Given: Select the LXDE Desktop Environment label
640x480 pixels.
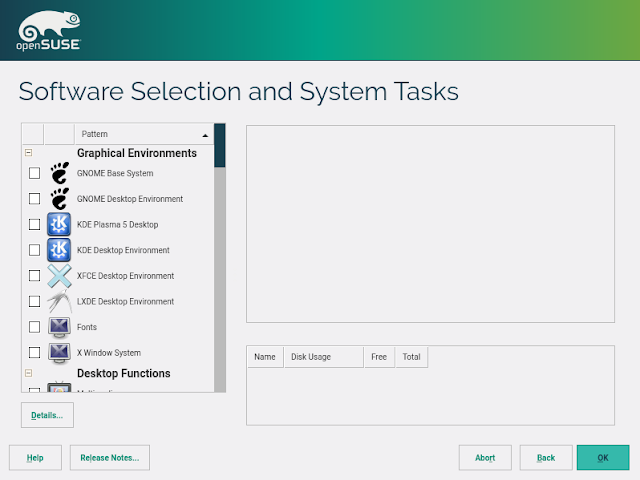Looking at the screenshot, I should (125, 301).
